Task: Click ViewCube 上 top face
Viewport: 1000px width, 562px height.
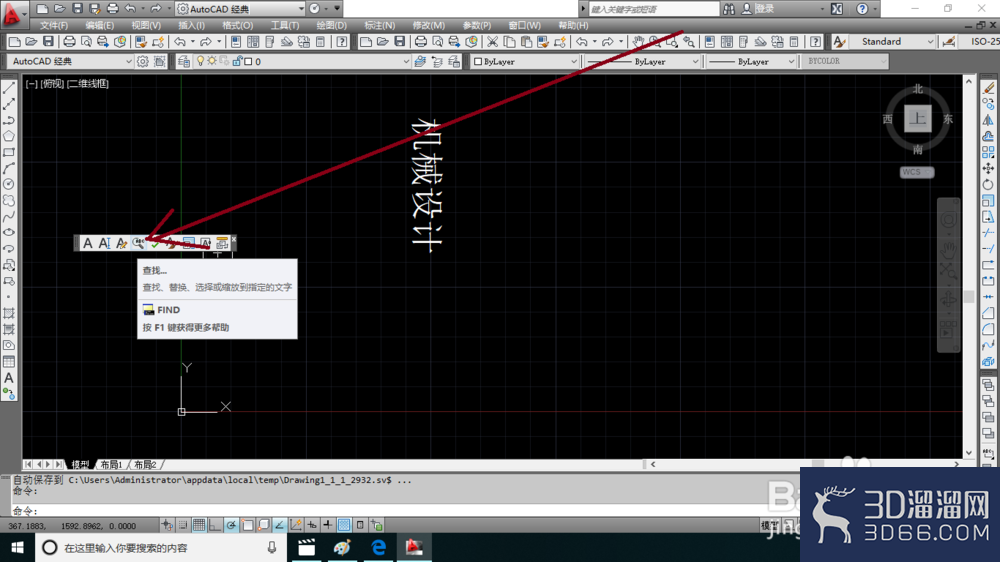Action: [x=917, y=119]
